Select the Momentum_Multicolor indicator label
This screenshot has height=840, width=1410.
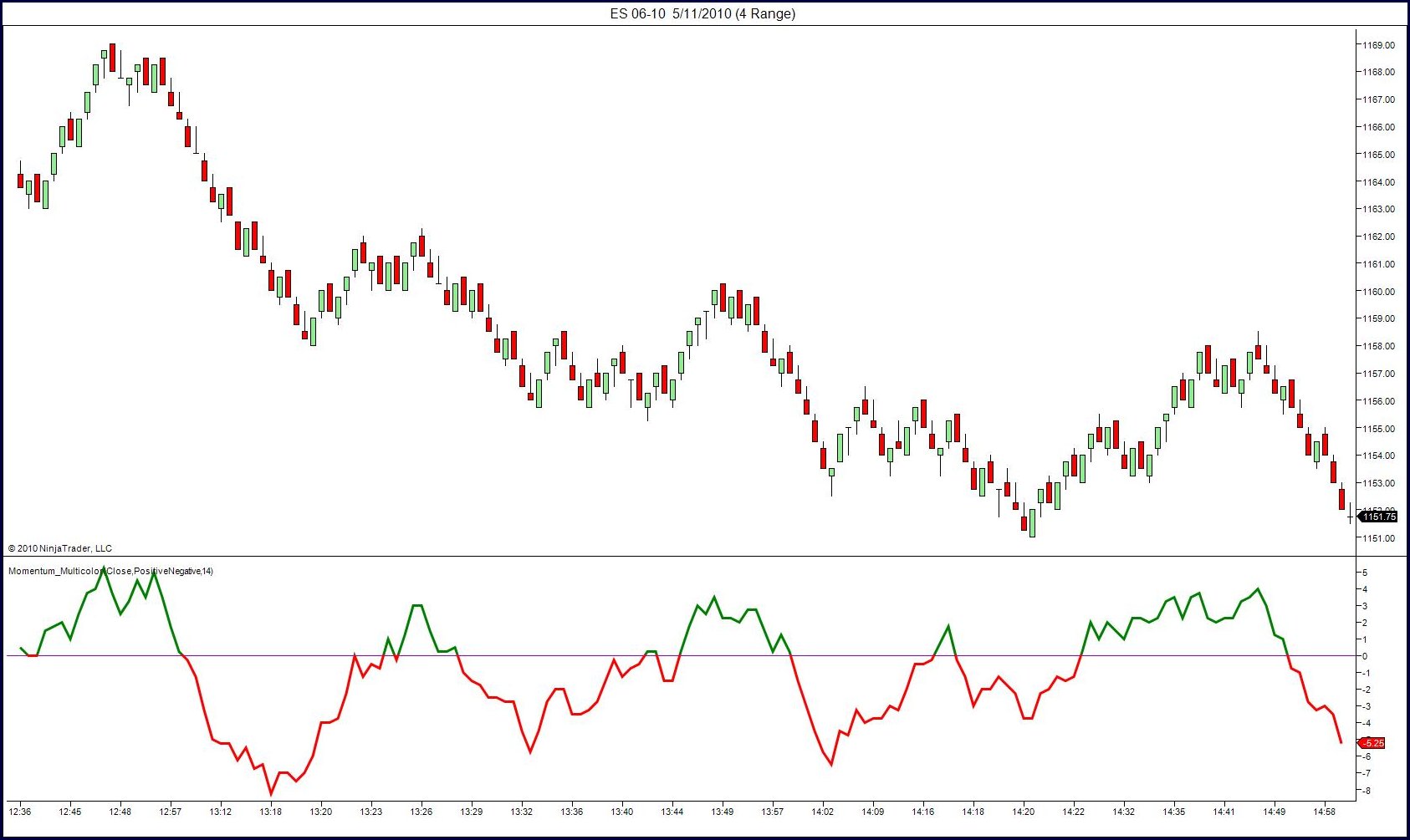[x=110, y=571]
